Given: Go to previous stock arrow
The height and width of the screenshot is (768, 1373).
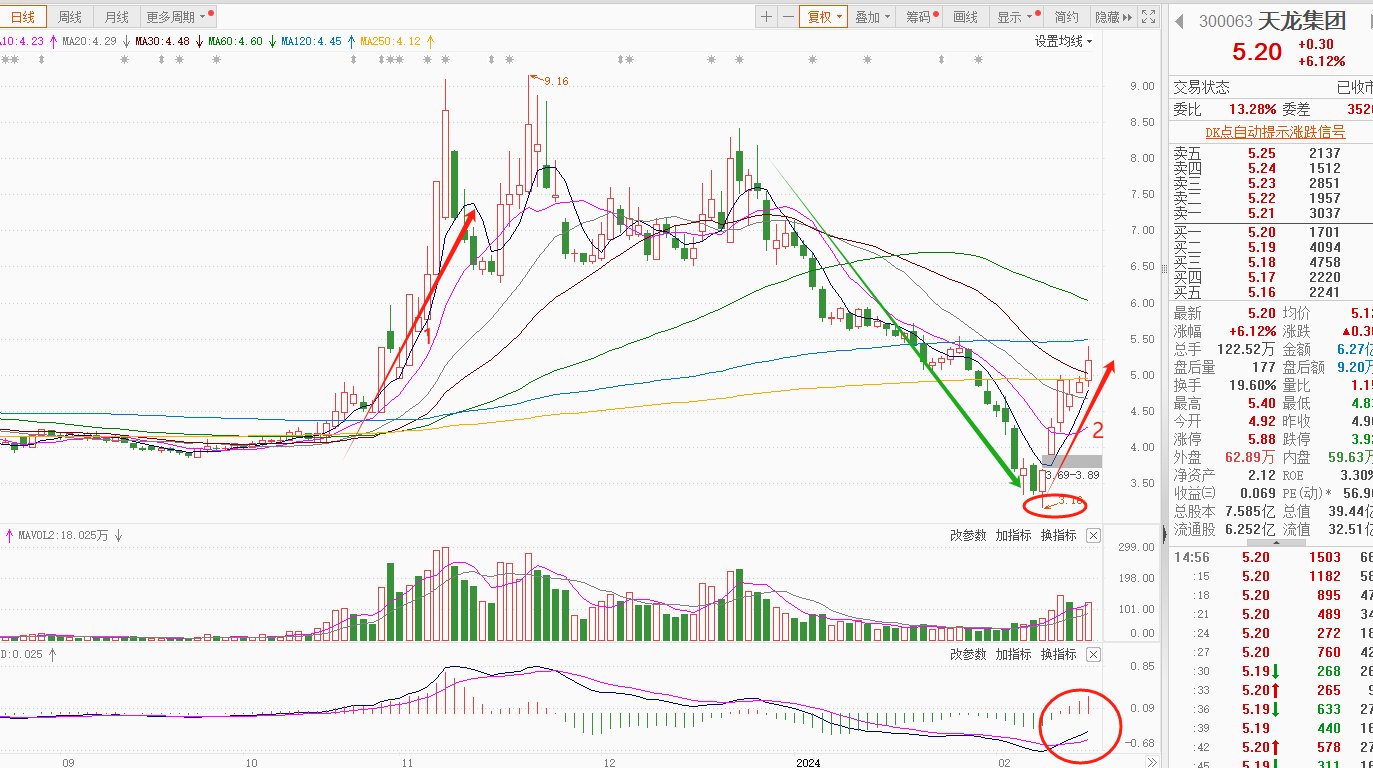Looking at the screenshot, I should click(1180, 21).
